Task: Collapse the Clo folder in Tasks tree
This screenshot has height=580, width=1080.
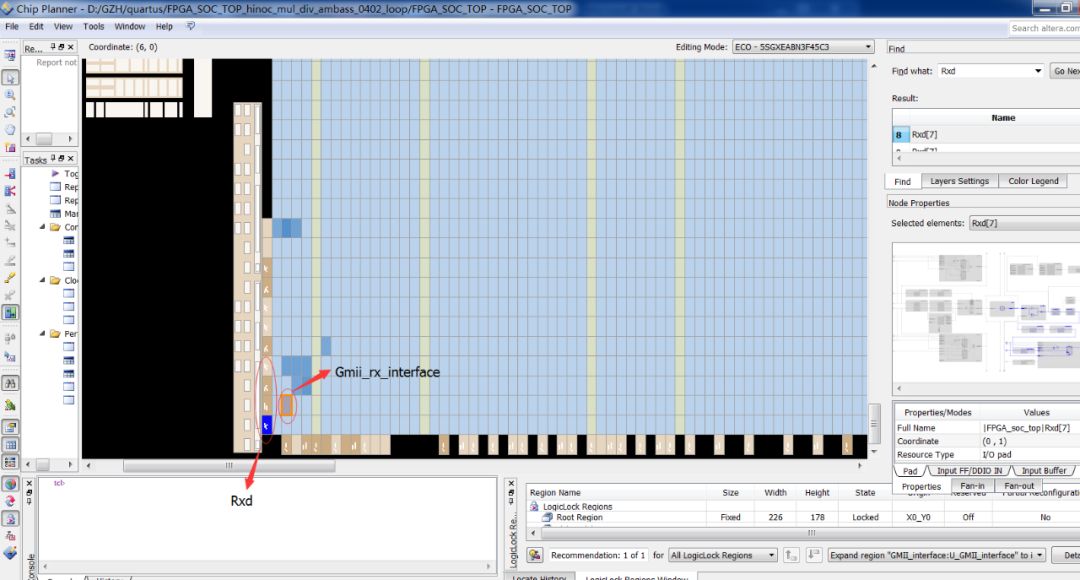Action: [42, 280]
